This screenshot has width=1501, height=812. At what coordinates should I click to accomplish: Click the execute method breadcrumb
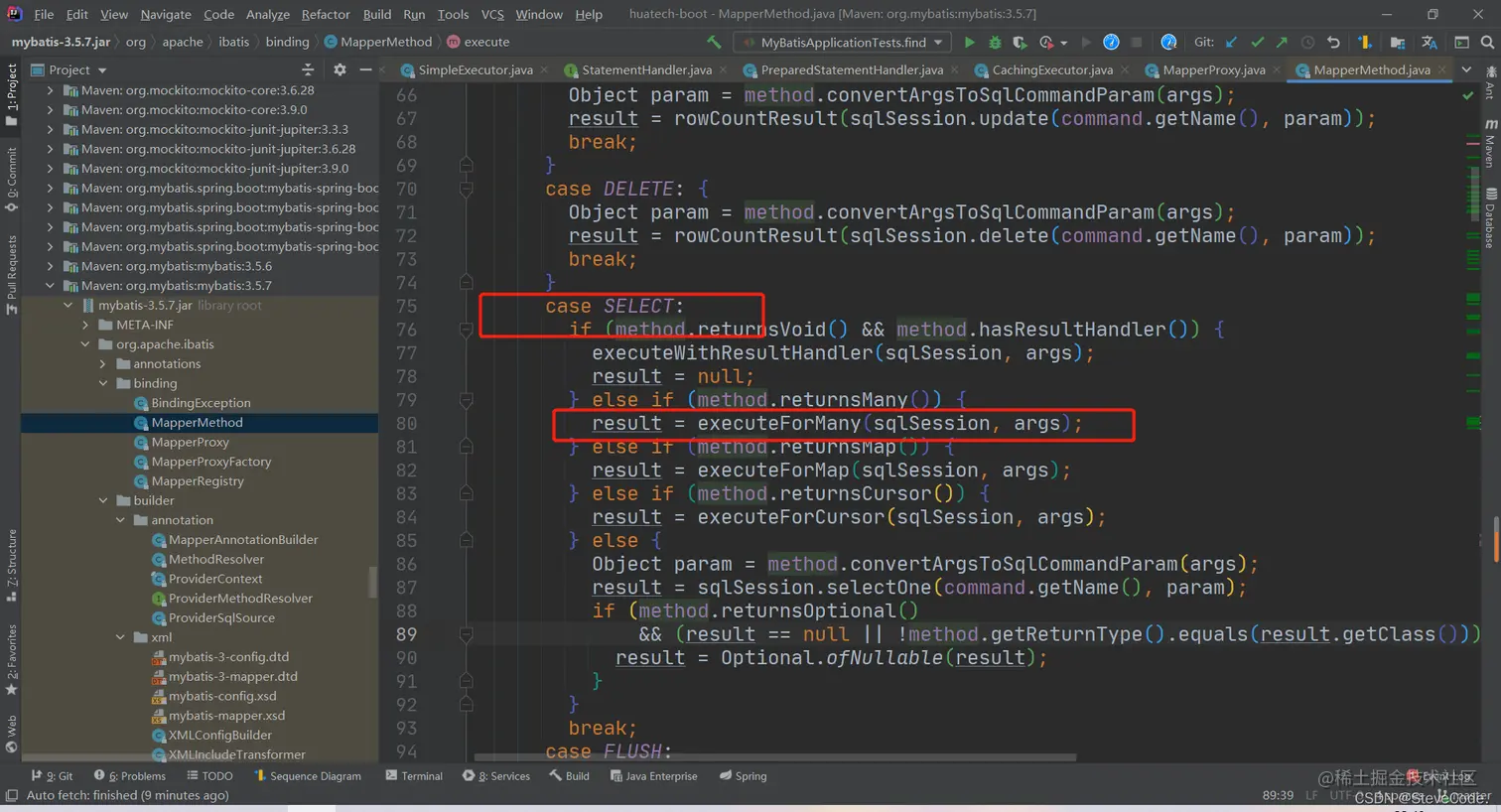(x=478, y=42)
